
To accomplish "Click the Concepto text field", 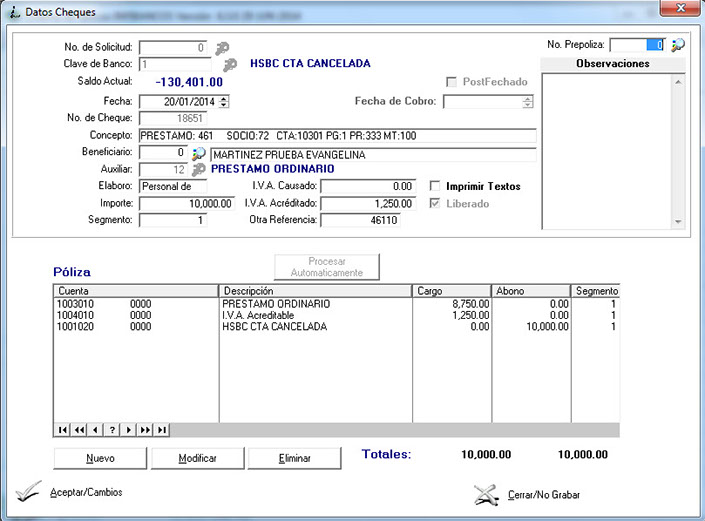I will (337, 136).
